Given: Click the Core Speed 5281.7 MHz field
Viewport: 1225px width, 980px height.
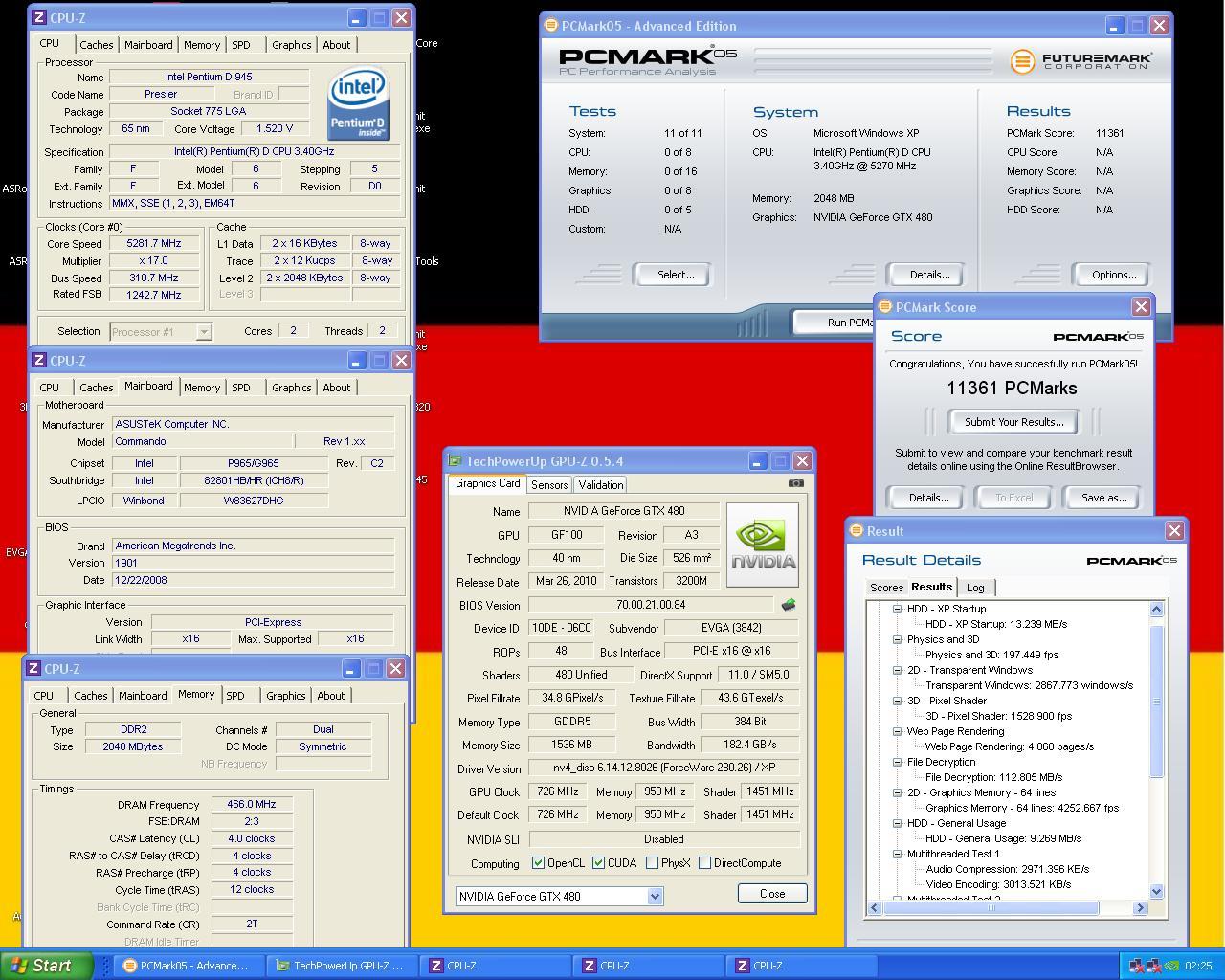Looking at the screenshot, I should point(154,244).
